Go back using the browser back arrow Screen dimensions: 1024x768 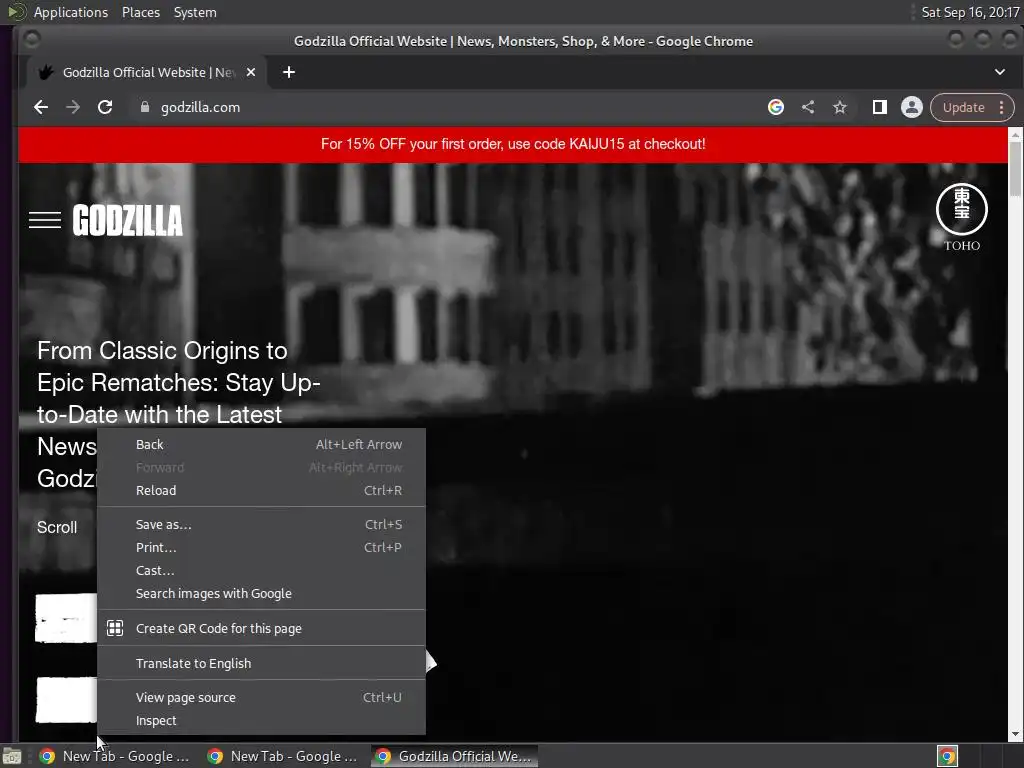[41, 107]
